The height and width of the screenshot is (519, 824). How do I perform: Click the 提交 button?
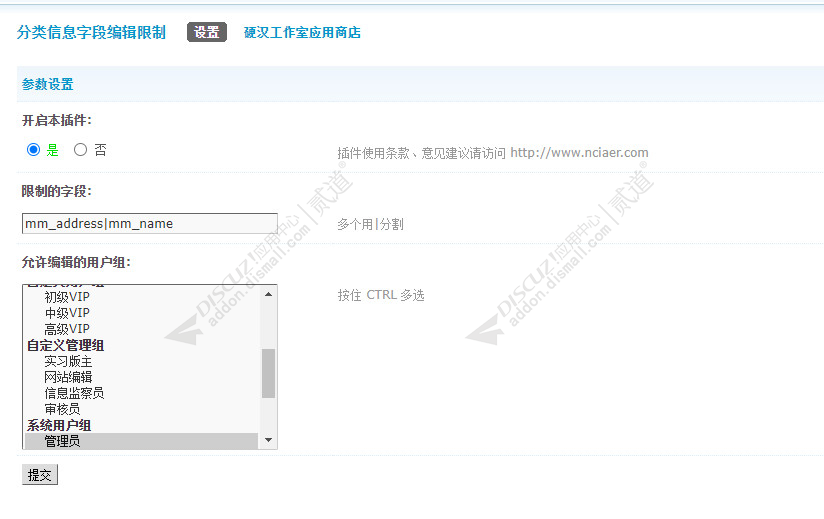click(39, 475)
